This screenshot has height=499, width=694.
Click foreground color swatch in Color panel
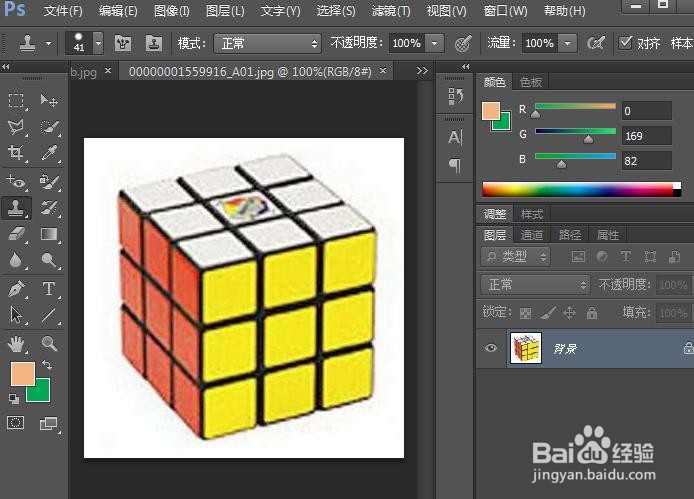point(491,111)
